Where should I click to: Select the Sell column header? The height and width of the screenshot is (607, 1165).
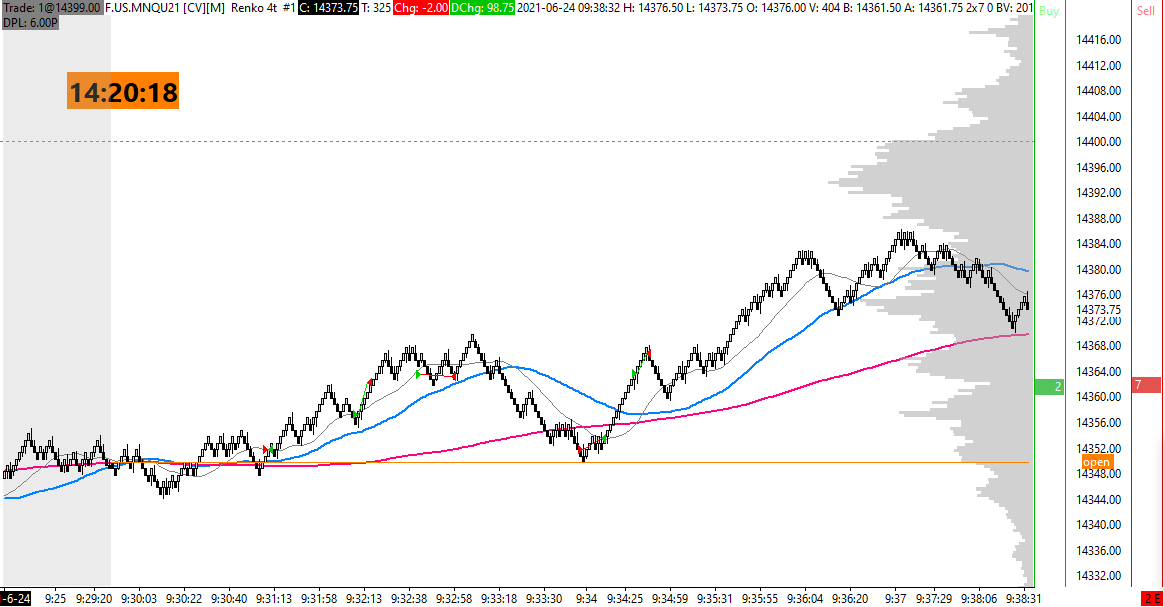[x=1146, y=11]
